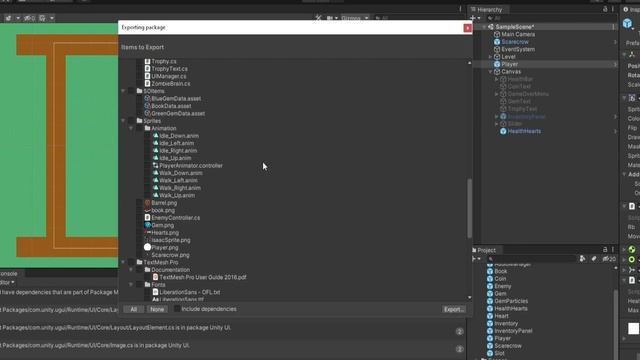This screenshot has width=640, height=360.
Task: Click the All button in export dialog
Action: pos(133,309)
